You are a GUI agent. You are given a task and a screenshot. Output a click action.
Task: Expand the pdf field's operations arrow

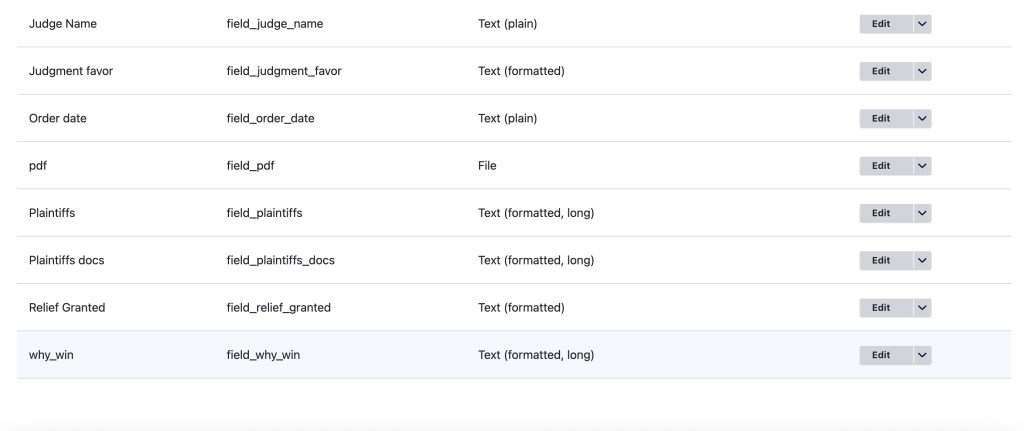pos(922,166)
